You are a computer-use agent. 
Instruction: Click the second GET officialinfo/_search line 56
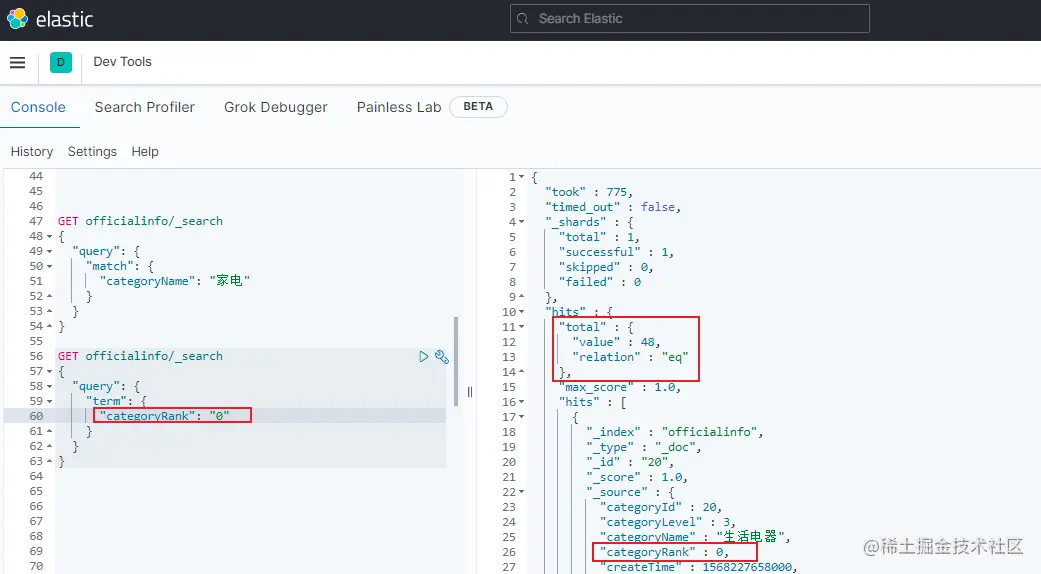(x=140, y=356)
